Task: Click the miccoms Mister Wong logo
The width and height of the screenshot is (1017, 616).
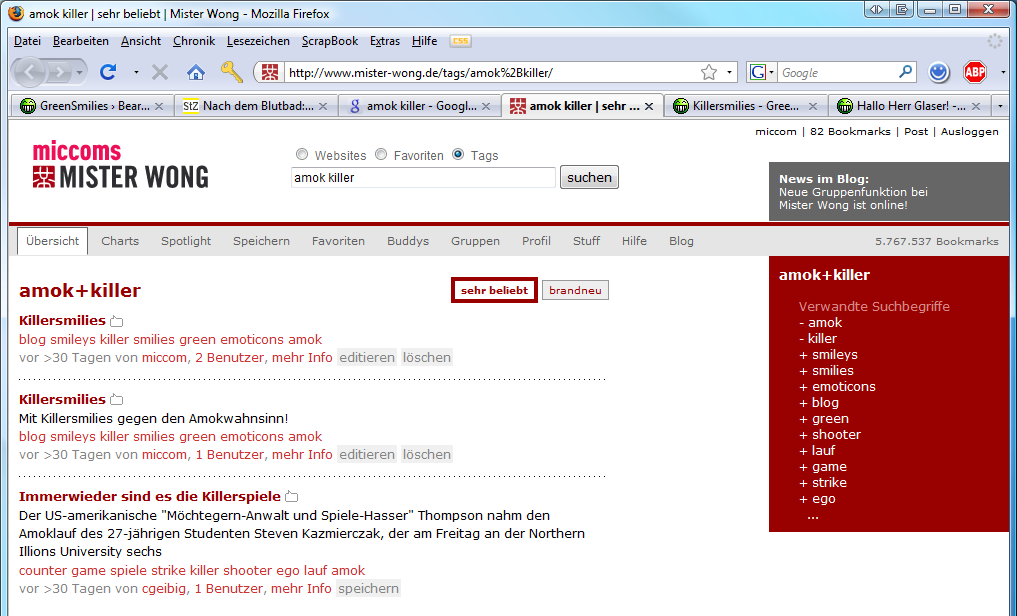Action: click(121, 166)
